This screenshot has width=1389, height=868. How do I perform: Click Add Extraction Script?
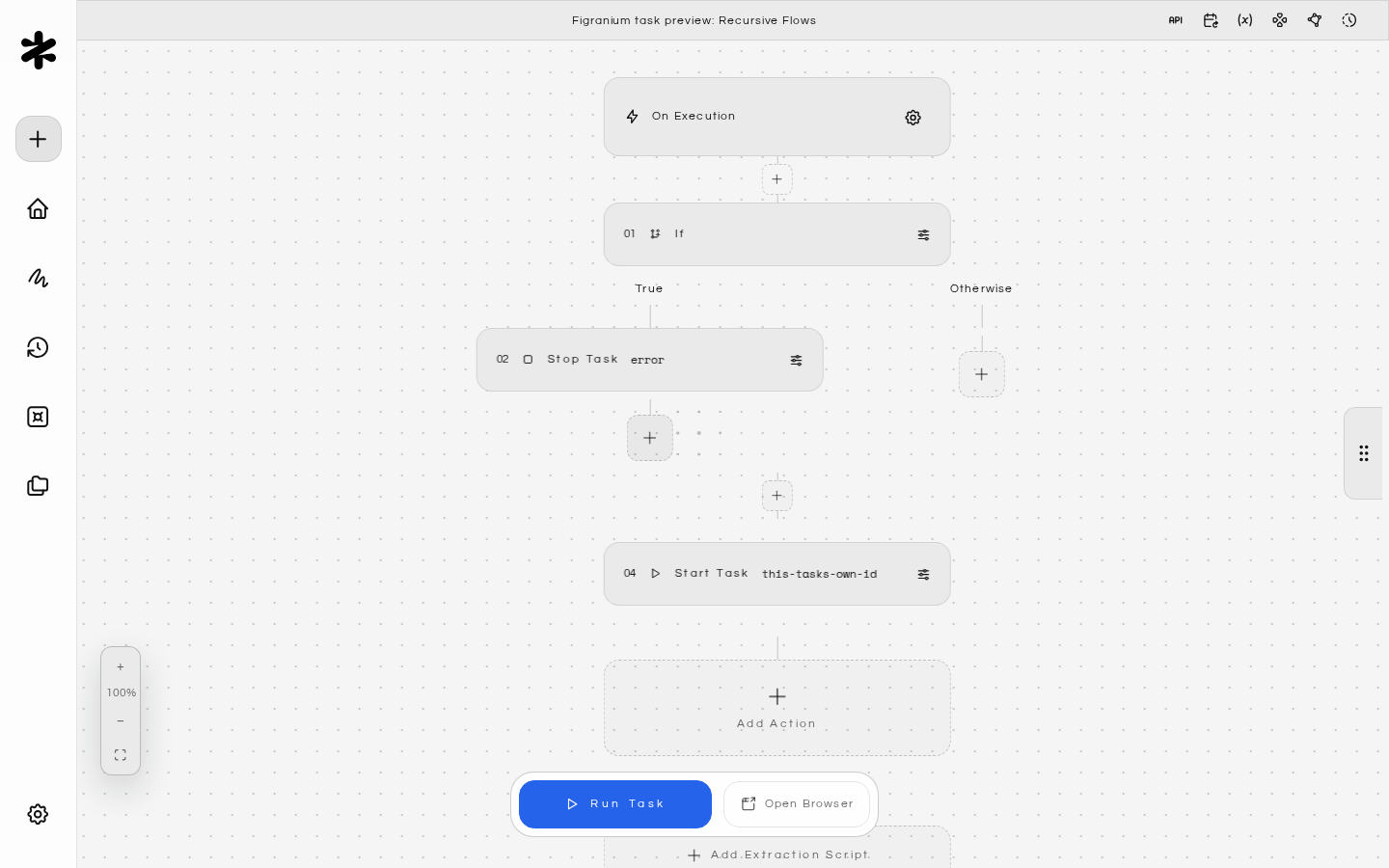click(x=778, y=854)
